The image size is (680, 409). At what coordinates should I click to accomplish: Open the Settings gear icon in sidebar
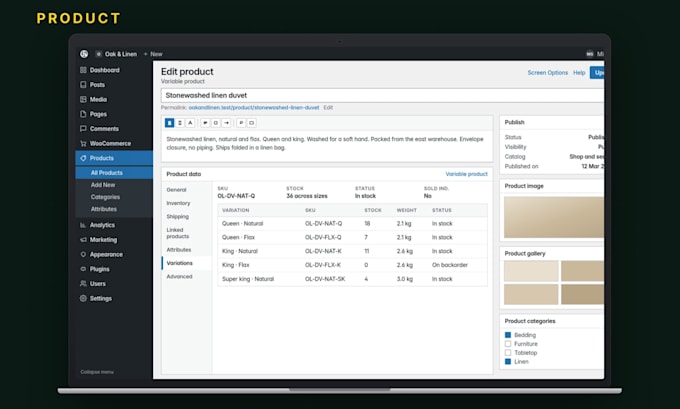(83, 298)
